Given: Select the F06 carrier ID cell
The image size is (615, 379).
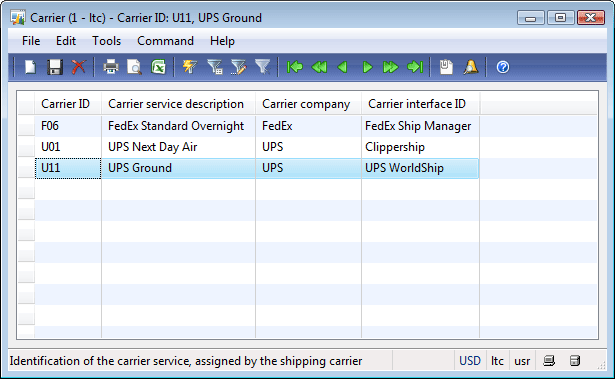Looking at the screenshot, I should [67, 126].
